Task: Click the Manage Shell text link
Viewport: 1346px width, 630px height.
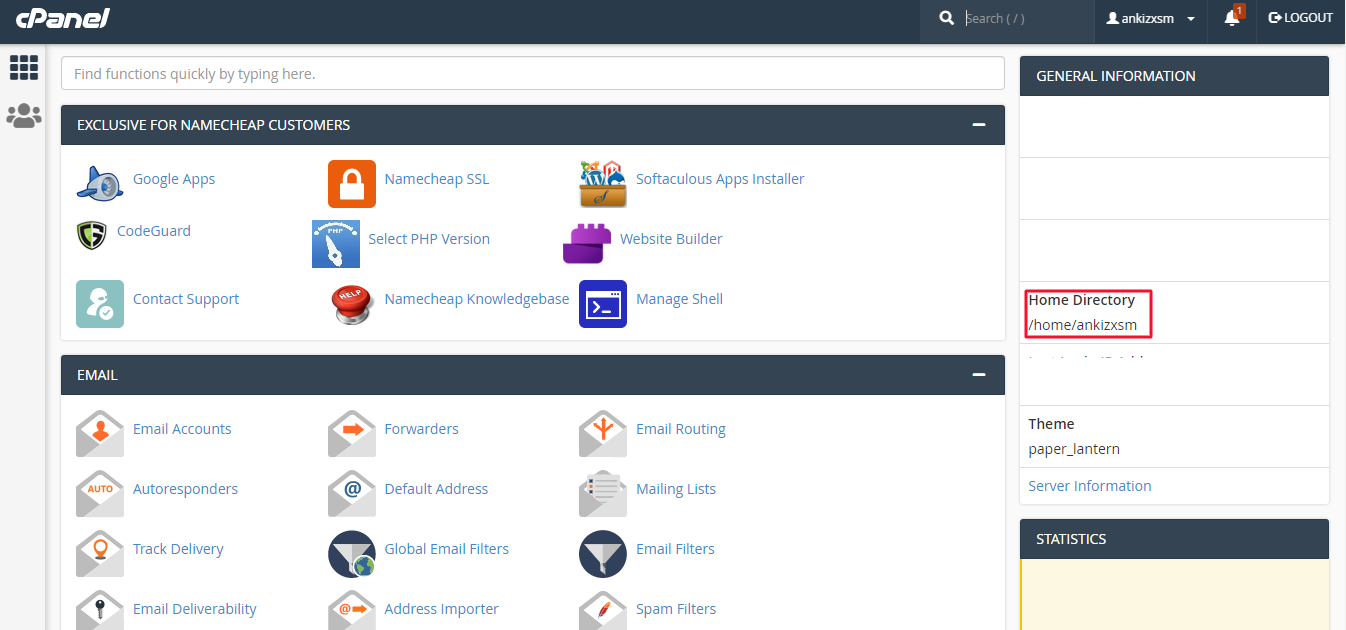Action: [x=679, y=299]
